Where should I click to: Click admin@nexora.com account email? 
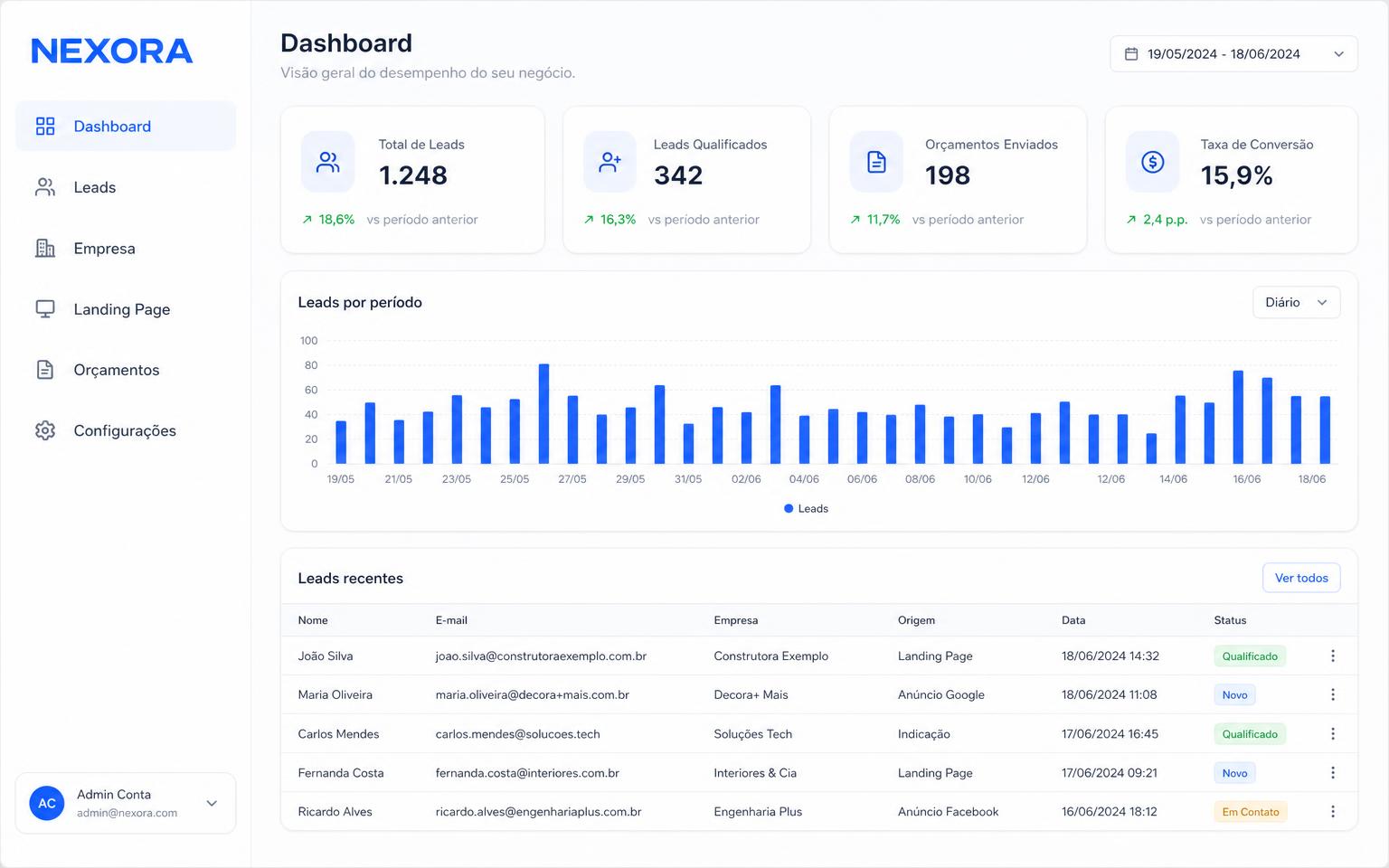127,813
